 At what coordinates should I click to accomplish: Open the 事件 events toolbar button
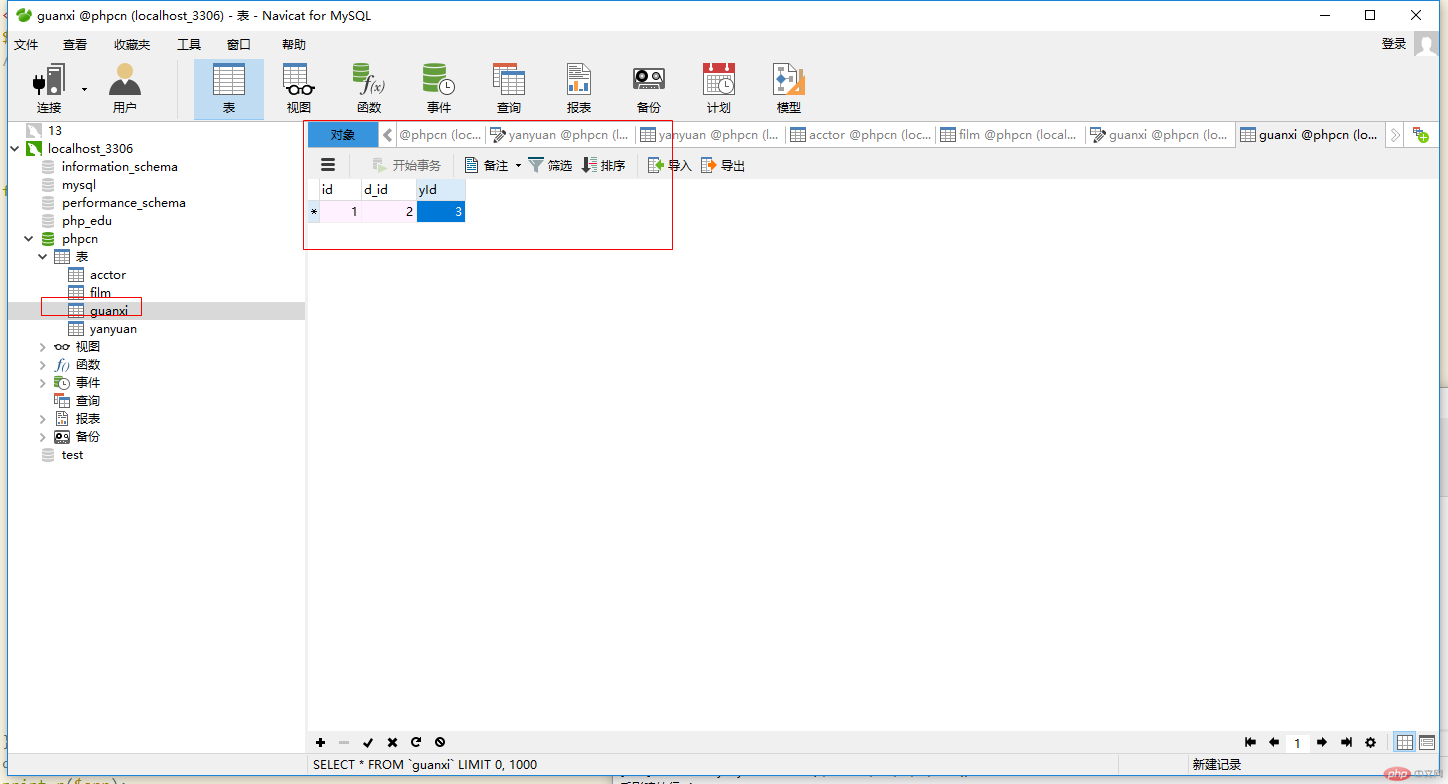439,88
